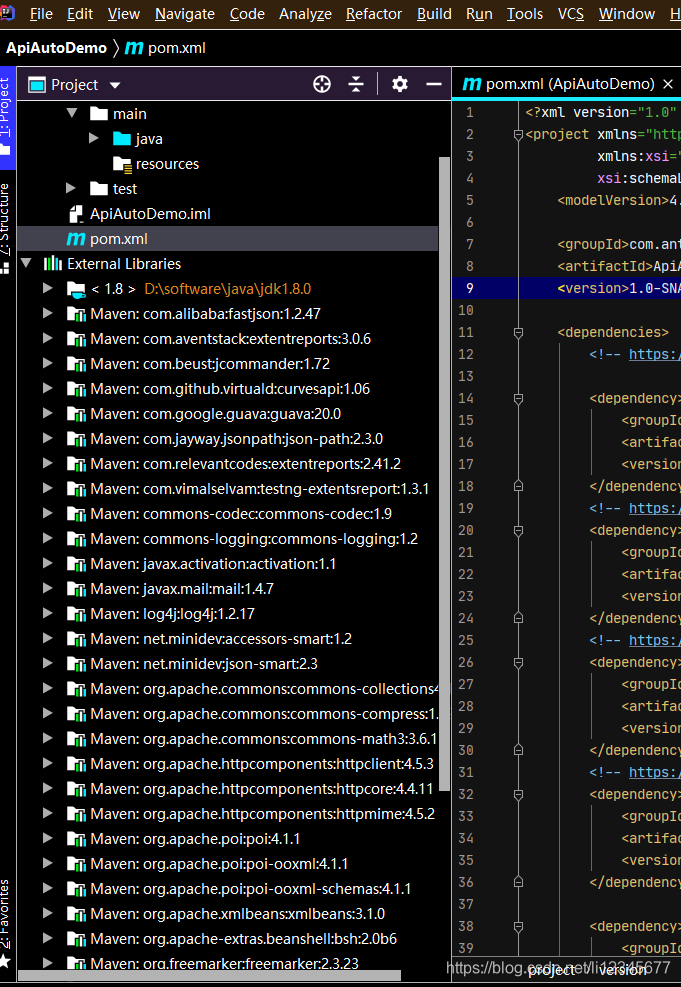The width and height of the screenshot is (681, 987).
Task: Select the java source folder icon
Action: 122,138
